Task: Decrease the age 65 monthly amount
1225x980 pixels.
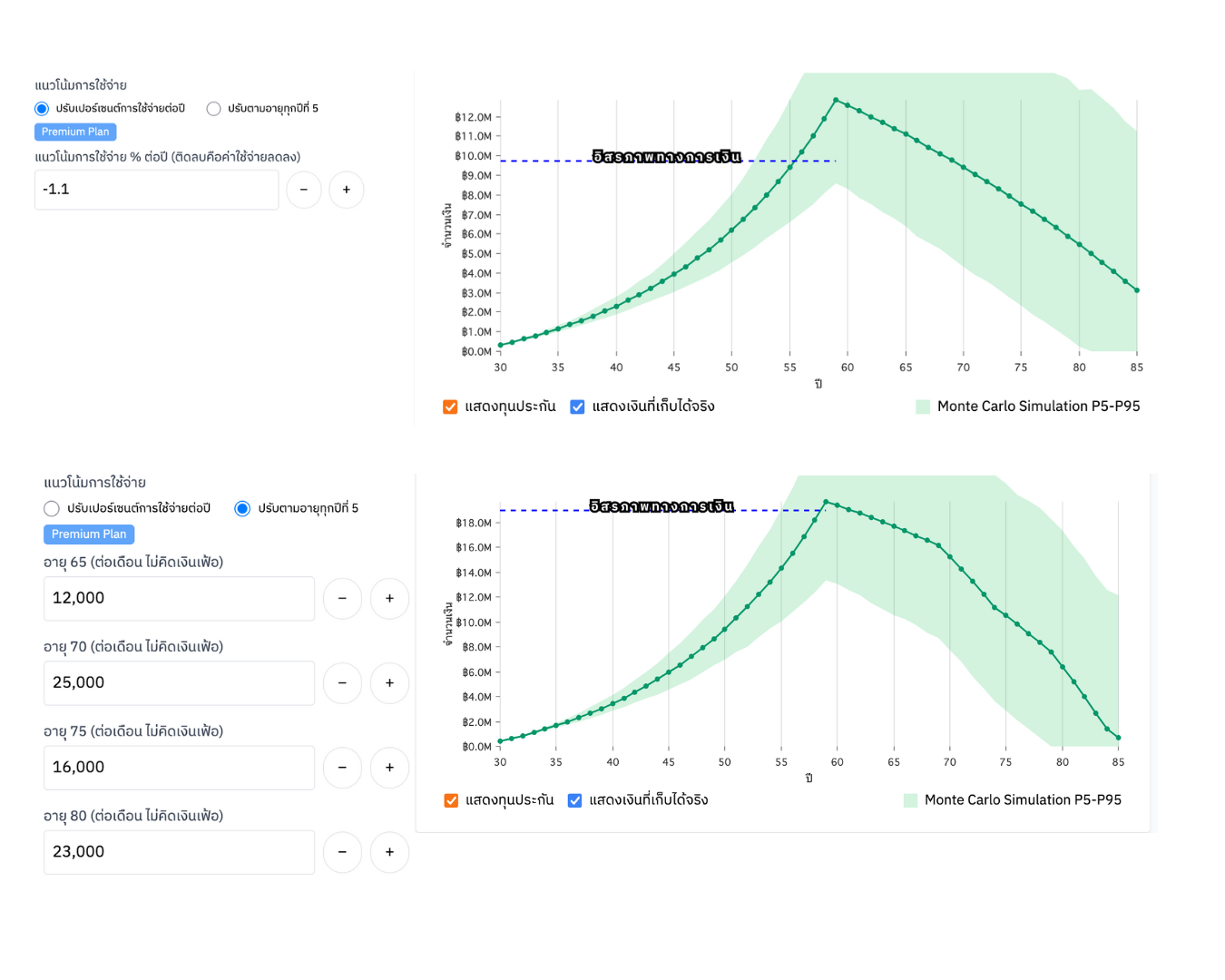Action: point(342,599)
